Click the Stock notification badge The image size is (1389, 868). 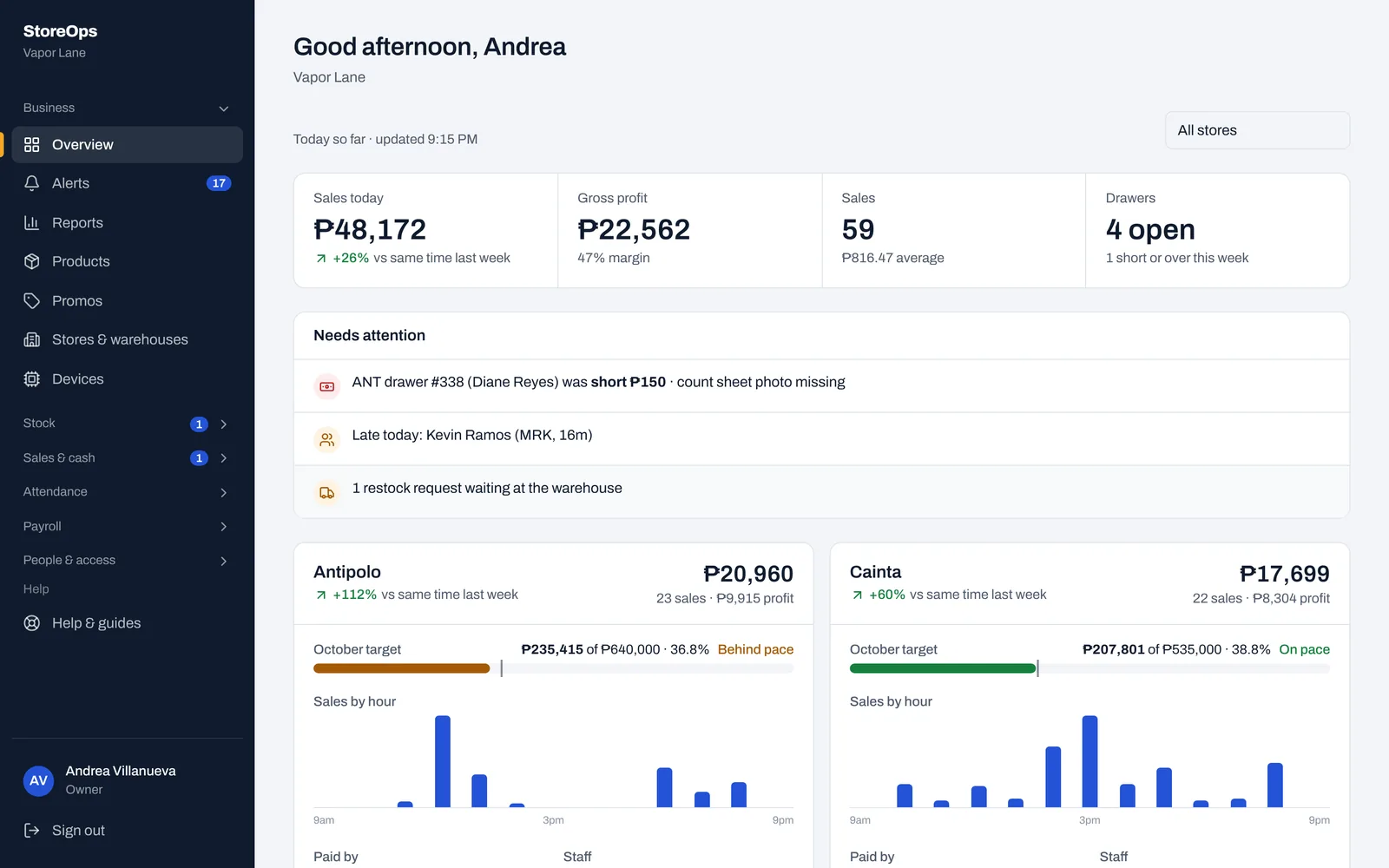pos(199,424)
